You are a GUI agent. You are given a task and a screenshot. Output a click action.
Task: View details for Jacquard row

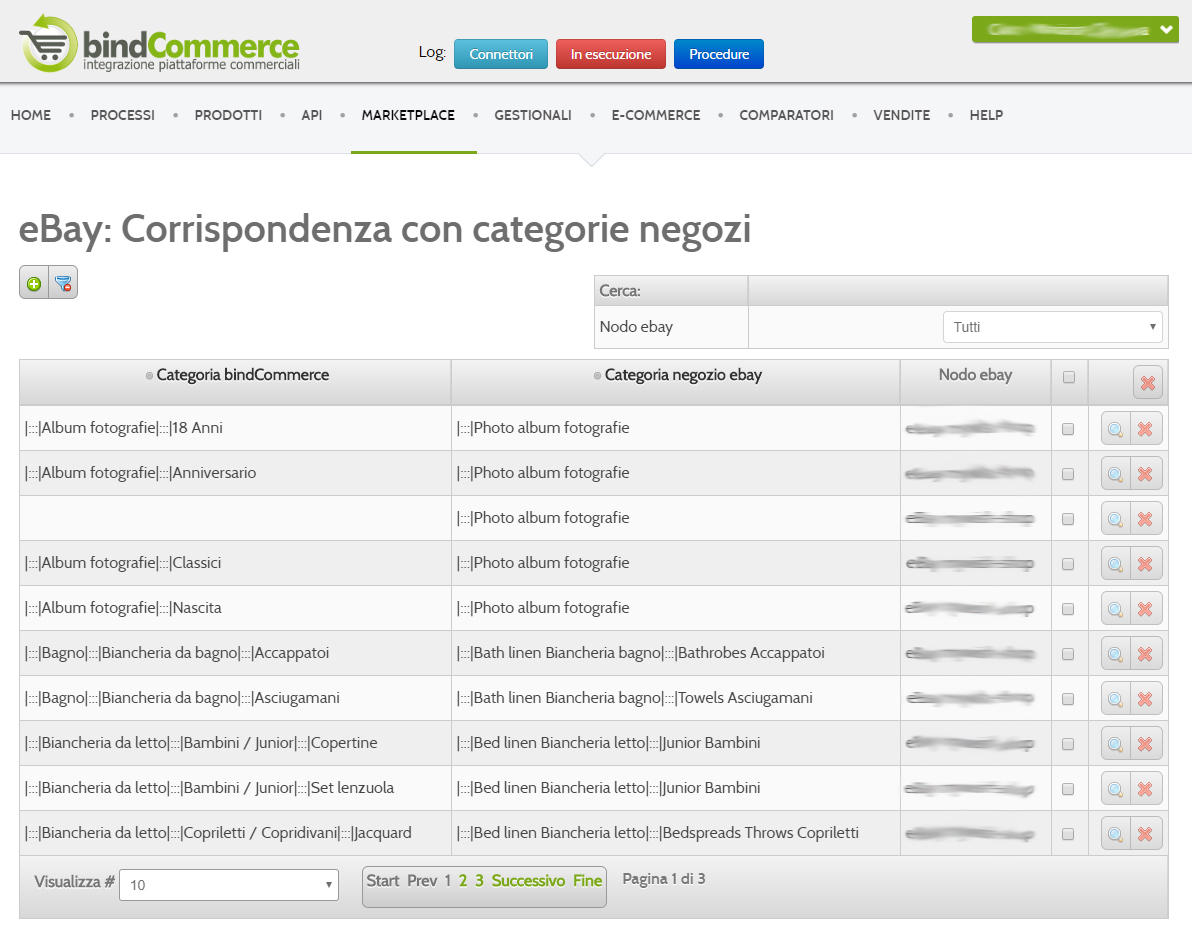point(1115,833)
